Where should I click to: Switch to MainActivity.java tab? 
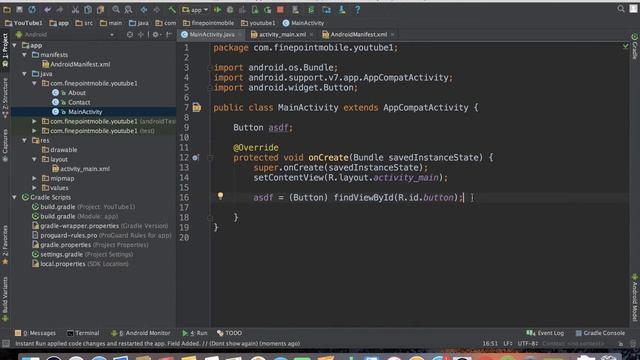(211, 35)
